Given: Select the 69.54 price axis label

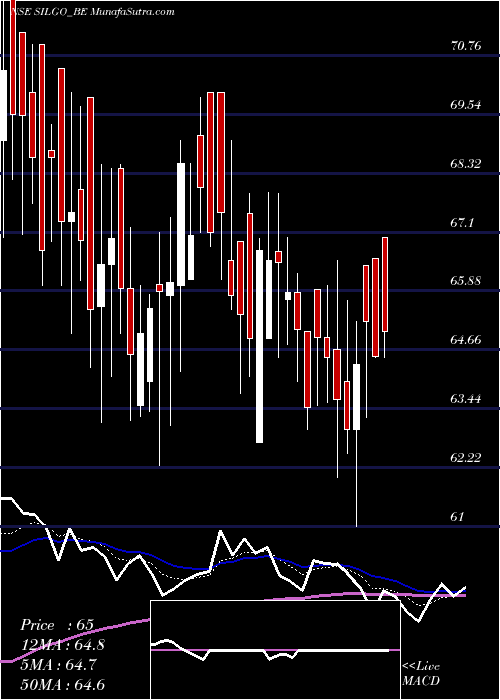Looking at the screenshot, I should [466, 105].
